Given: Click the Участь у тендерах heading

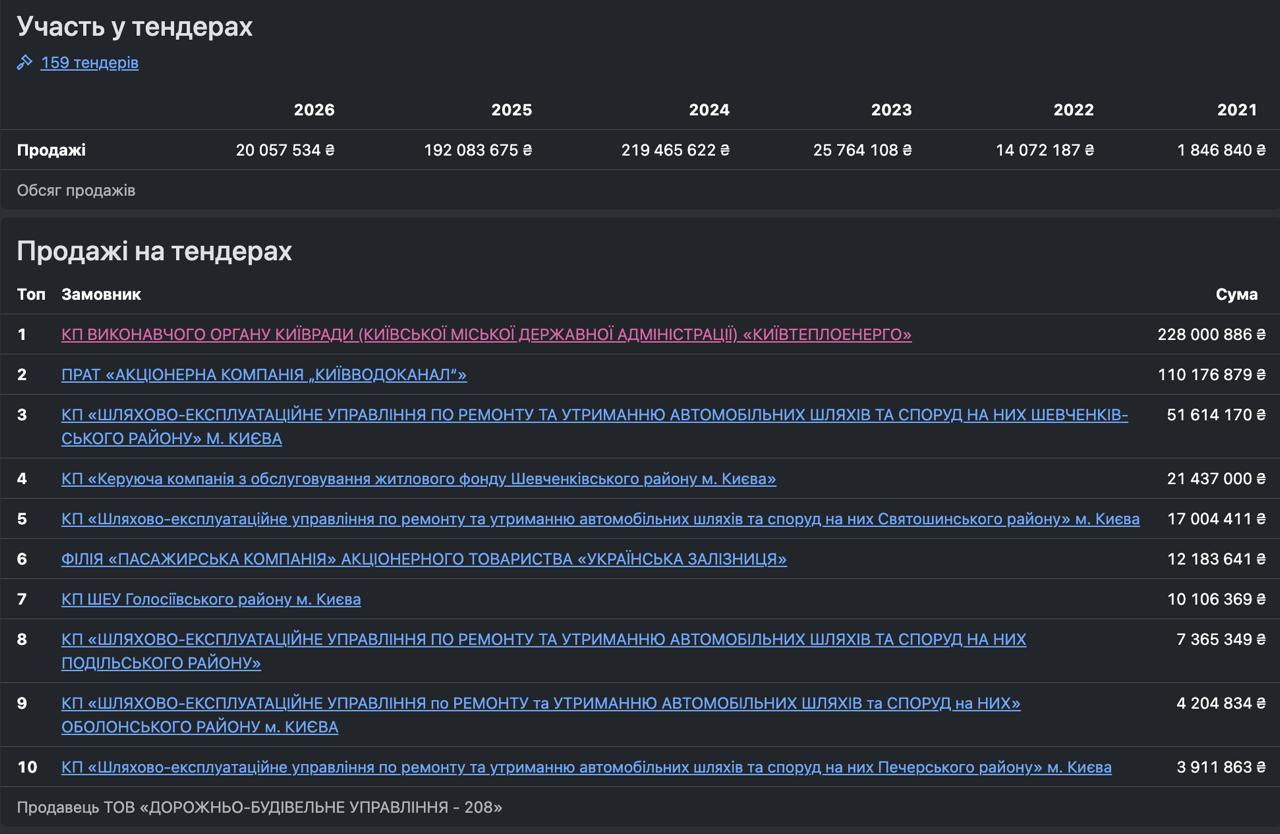Looking at the screenshot, I should pos(135,27).
